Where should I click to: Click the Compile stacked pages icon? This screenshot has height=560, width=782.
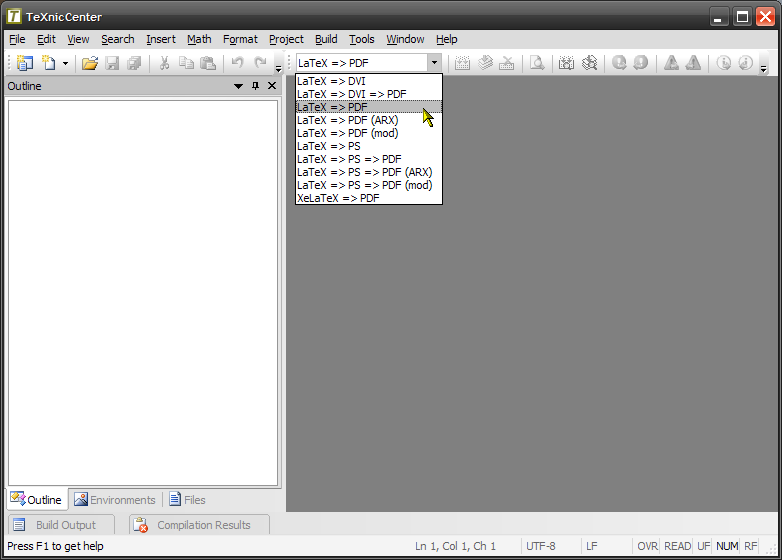click(x=485, y=63)
